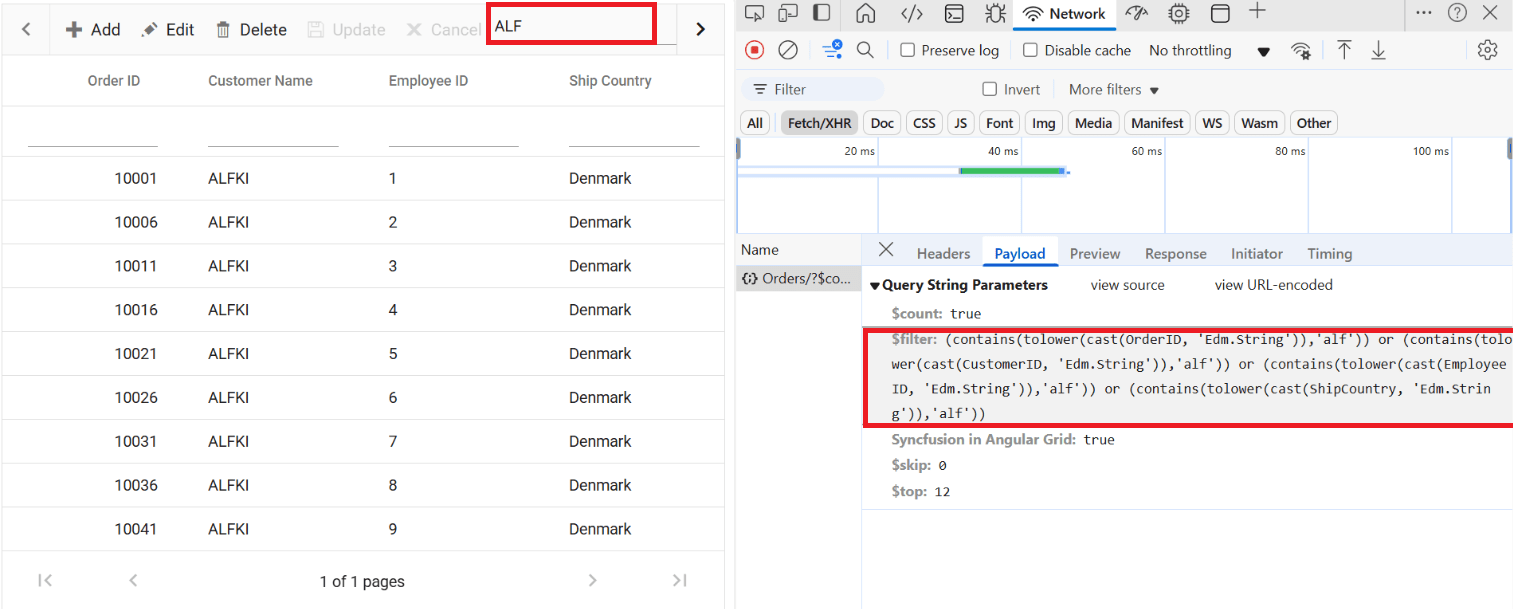Open the Performance tool icon
Screen dimensions: 1513x609
1137,13
